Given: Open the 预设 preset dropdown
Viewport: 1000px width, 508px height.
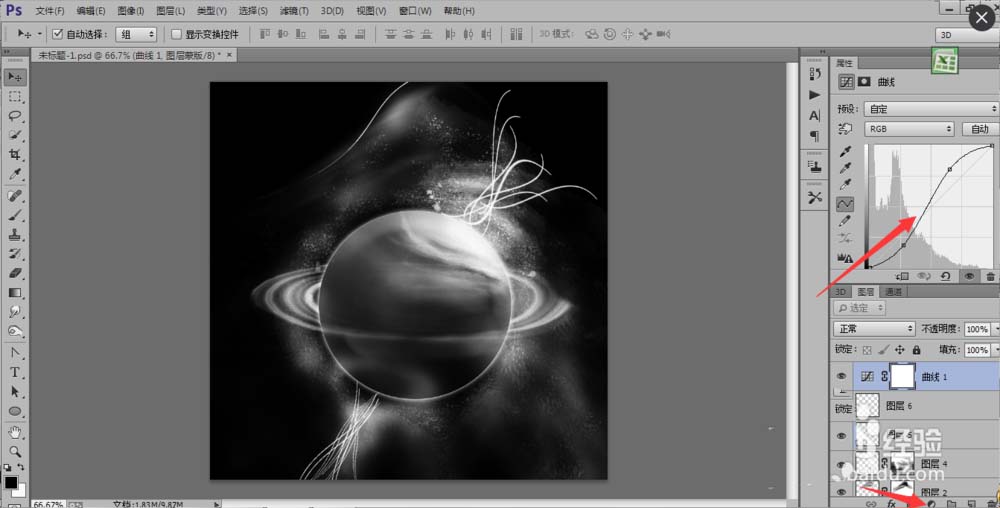Looking at the screenshot, I should click(x=928, y=109).
